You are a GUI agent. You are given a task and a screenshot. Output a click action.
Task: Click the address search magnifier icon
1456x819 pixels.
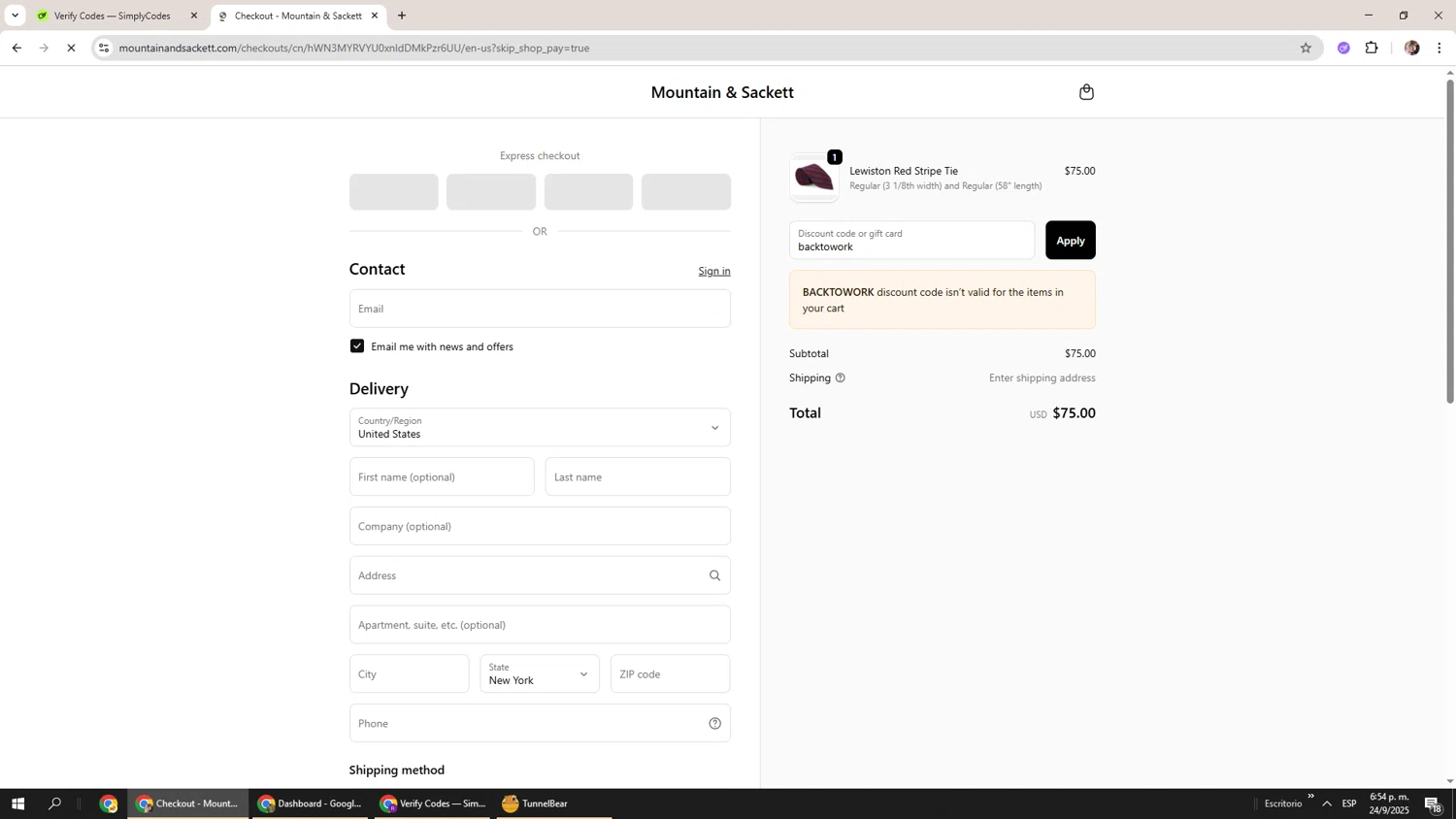coord(714,575)
